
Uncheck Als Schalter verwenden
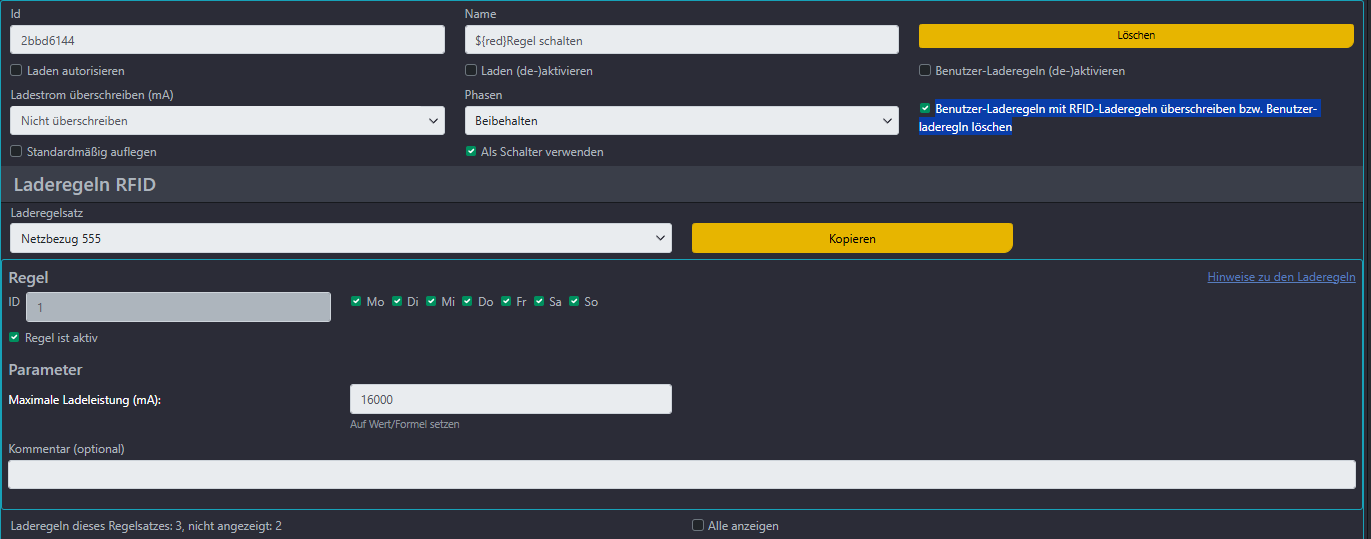point(471,152)
